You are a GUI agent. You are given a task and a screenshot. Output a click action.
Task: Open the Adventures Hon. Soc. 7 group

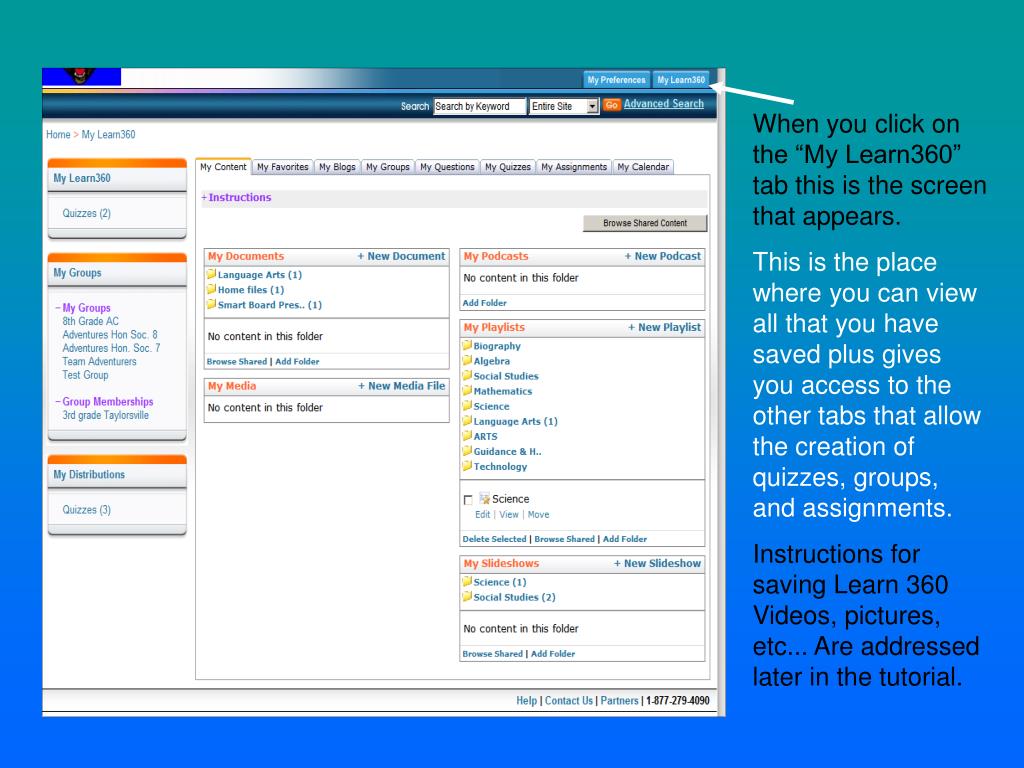(111, 348)
